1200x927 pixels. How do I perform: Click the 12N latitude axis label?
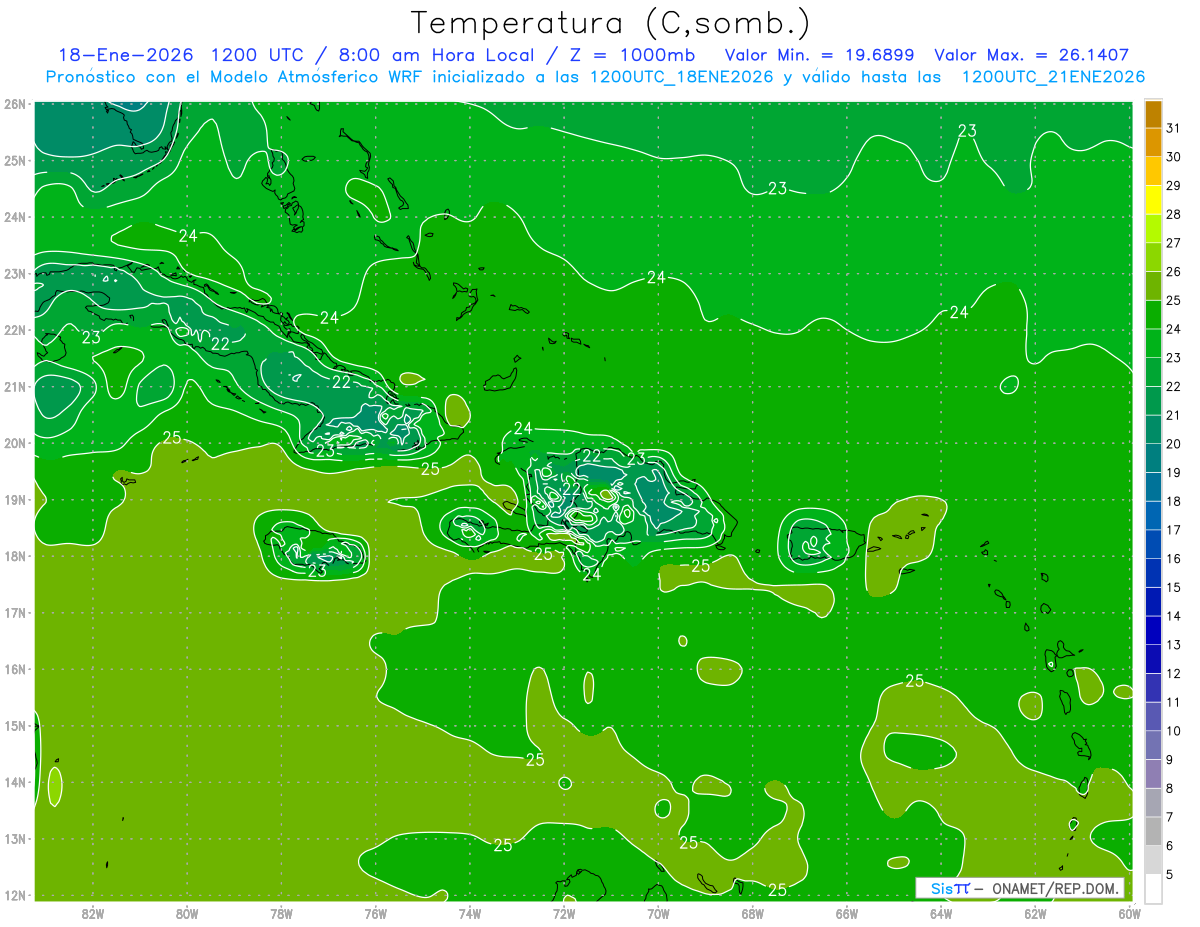click(x=14, y=895)
